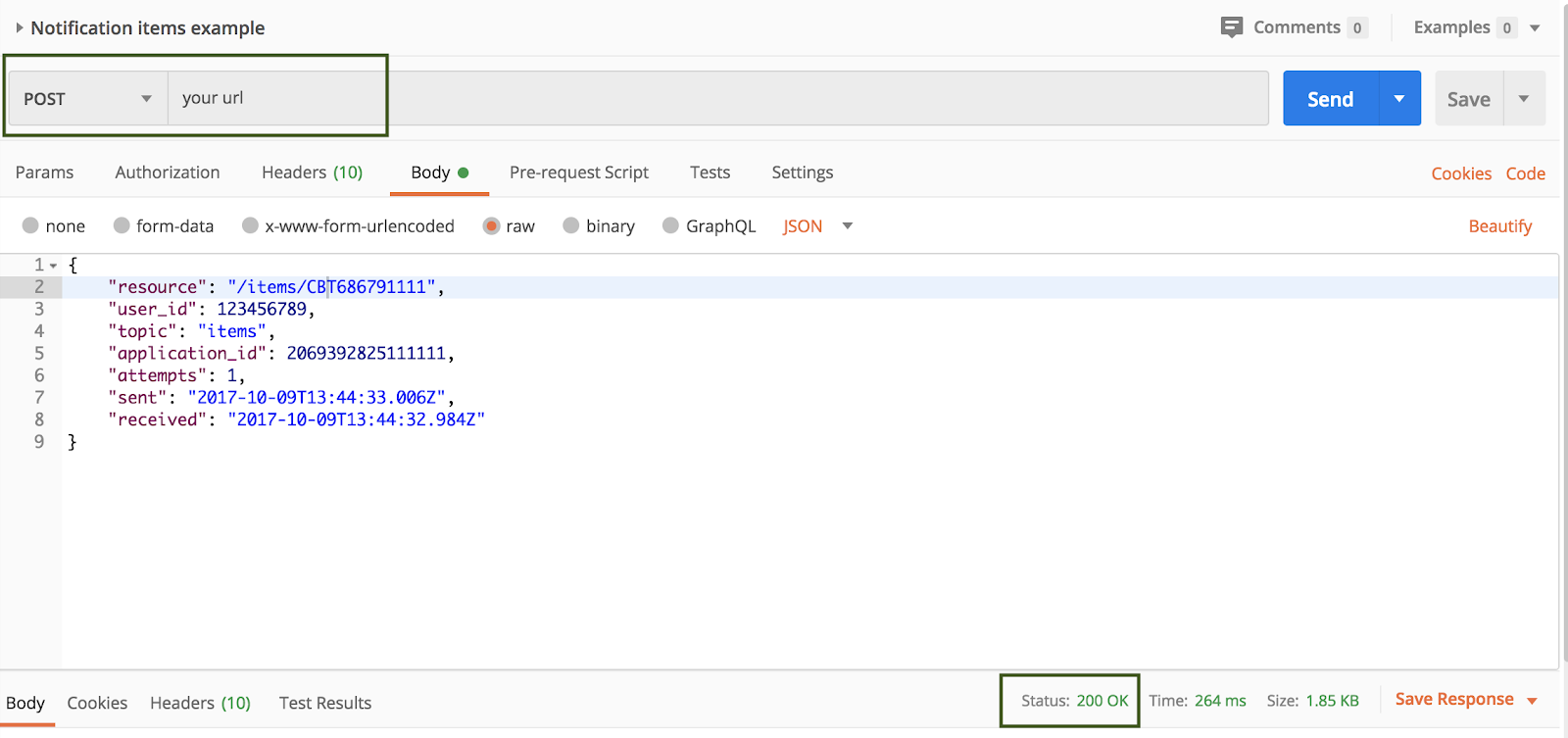Open the response Body tab
Image resolution: width=1568 pixels, height=738 pixels.
coord(25,703)
